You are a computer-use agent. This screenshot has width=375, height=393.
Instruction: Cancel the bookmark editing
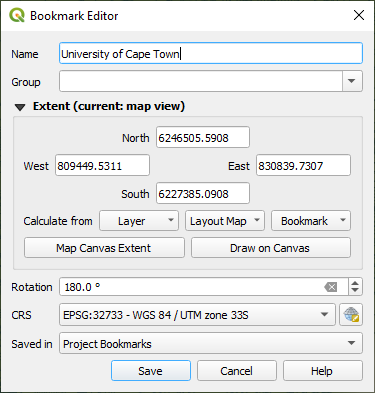(237, 371)
